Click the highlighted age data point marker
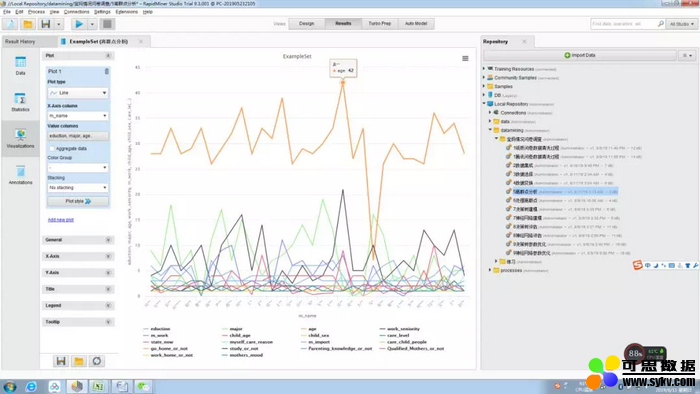Screen dimensions: 700x394 click(343, 83)
